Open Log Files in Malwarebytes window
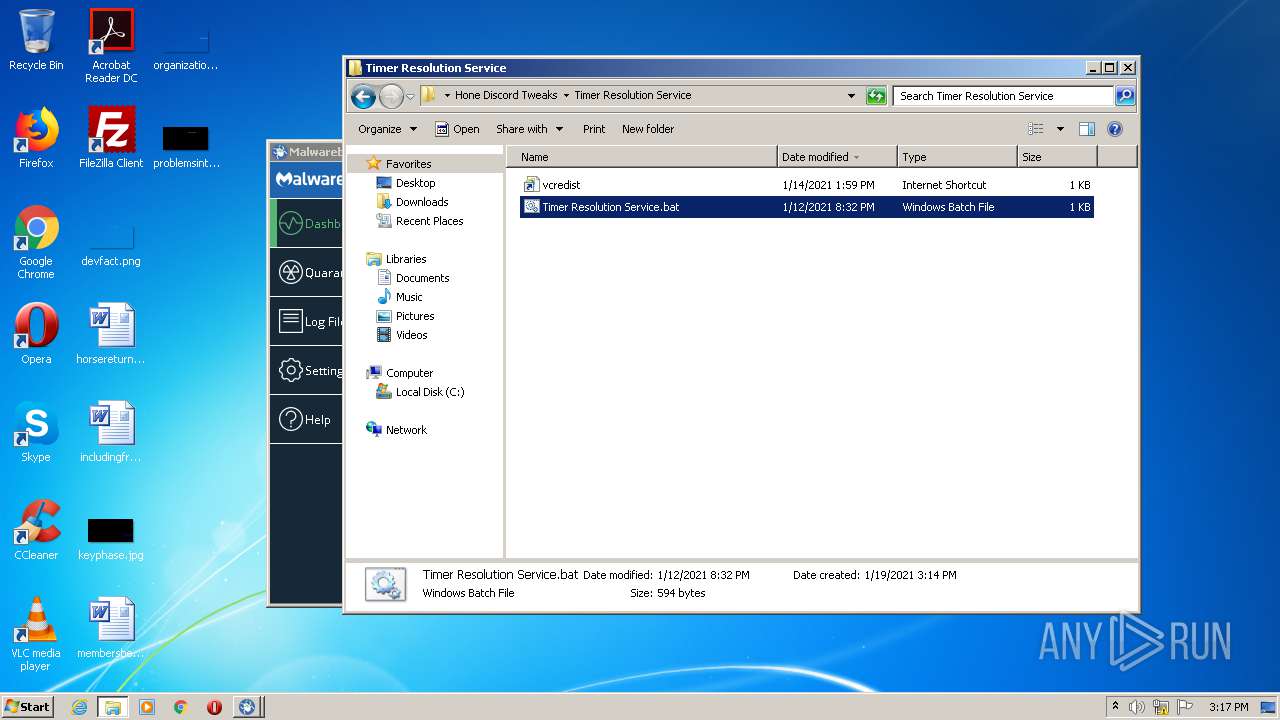 click(307, 321)
